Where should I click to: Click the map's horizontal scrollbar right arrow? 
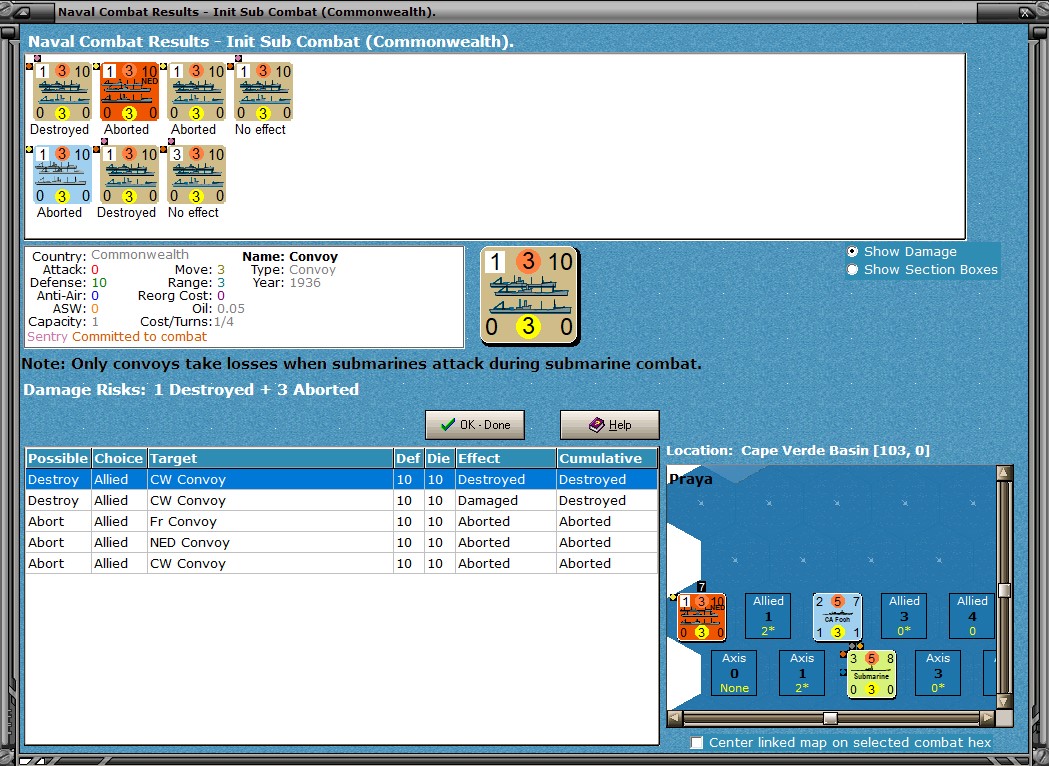(987, 719)
